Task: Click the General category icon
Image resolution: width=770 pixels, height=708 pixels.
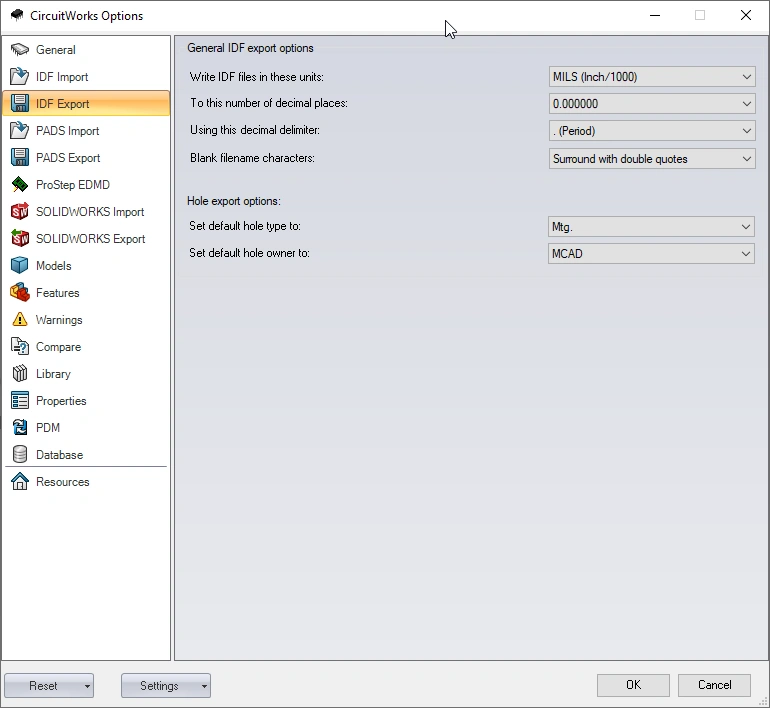Action: pyautogui.click(x=19, y=50)
